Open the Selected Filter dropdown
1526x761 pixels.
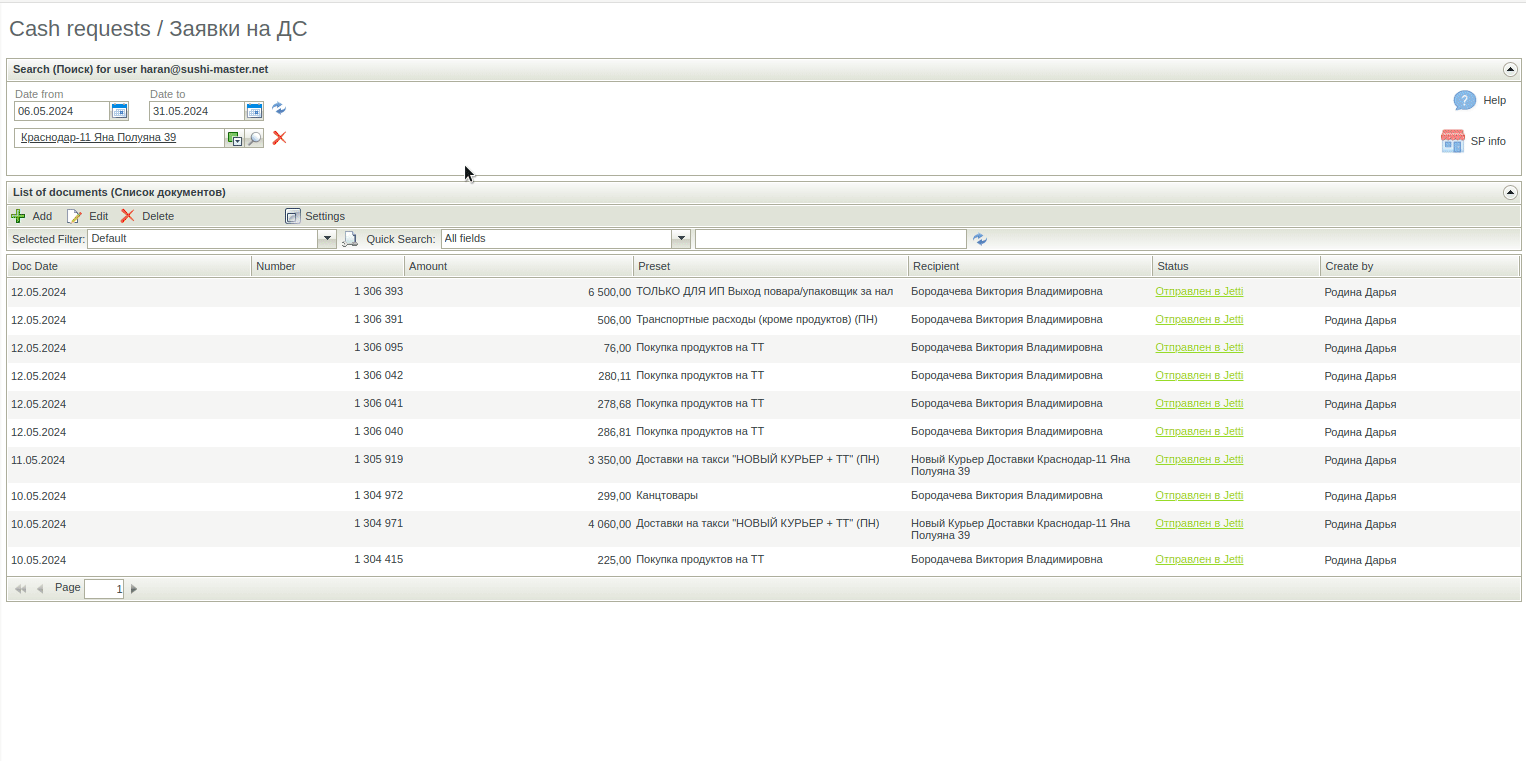pos(327,239)
